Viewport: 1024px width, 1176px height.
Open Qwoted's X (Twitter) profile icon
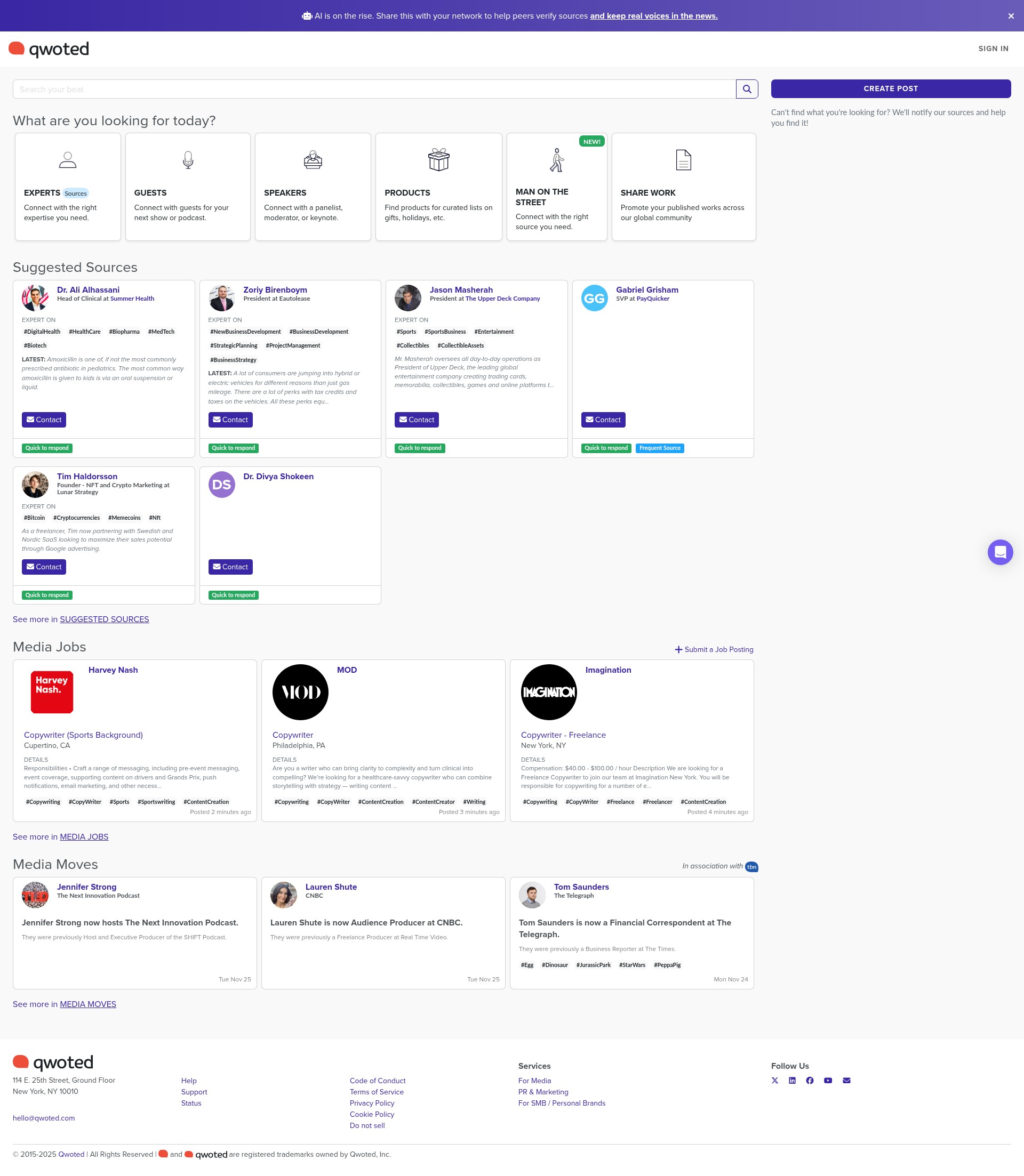coord(775,1081)
